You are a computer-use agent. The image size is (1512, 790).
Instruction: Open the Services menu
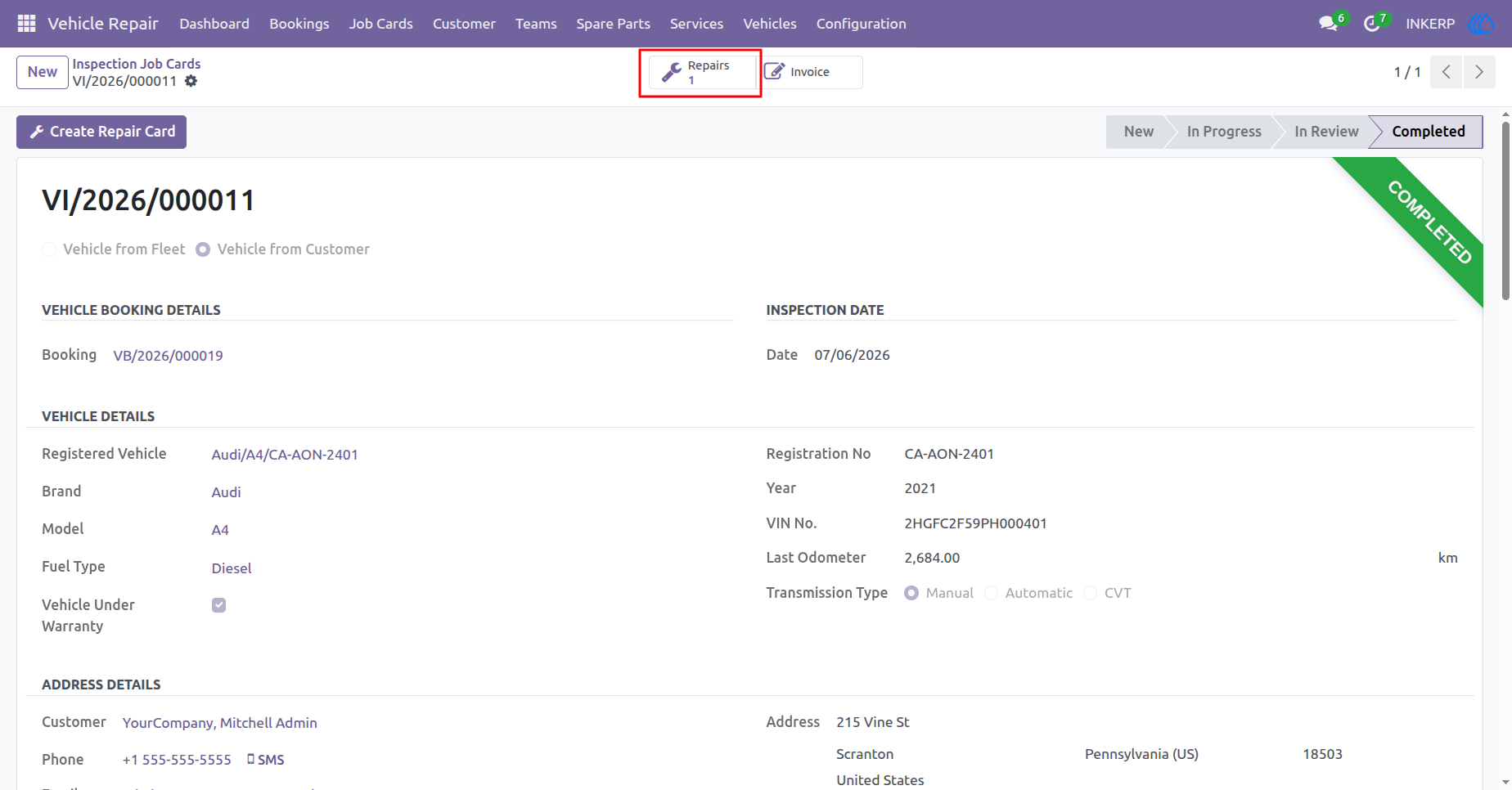pyautogui.click(x=696, y=24)
